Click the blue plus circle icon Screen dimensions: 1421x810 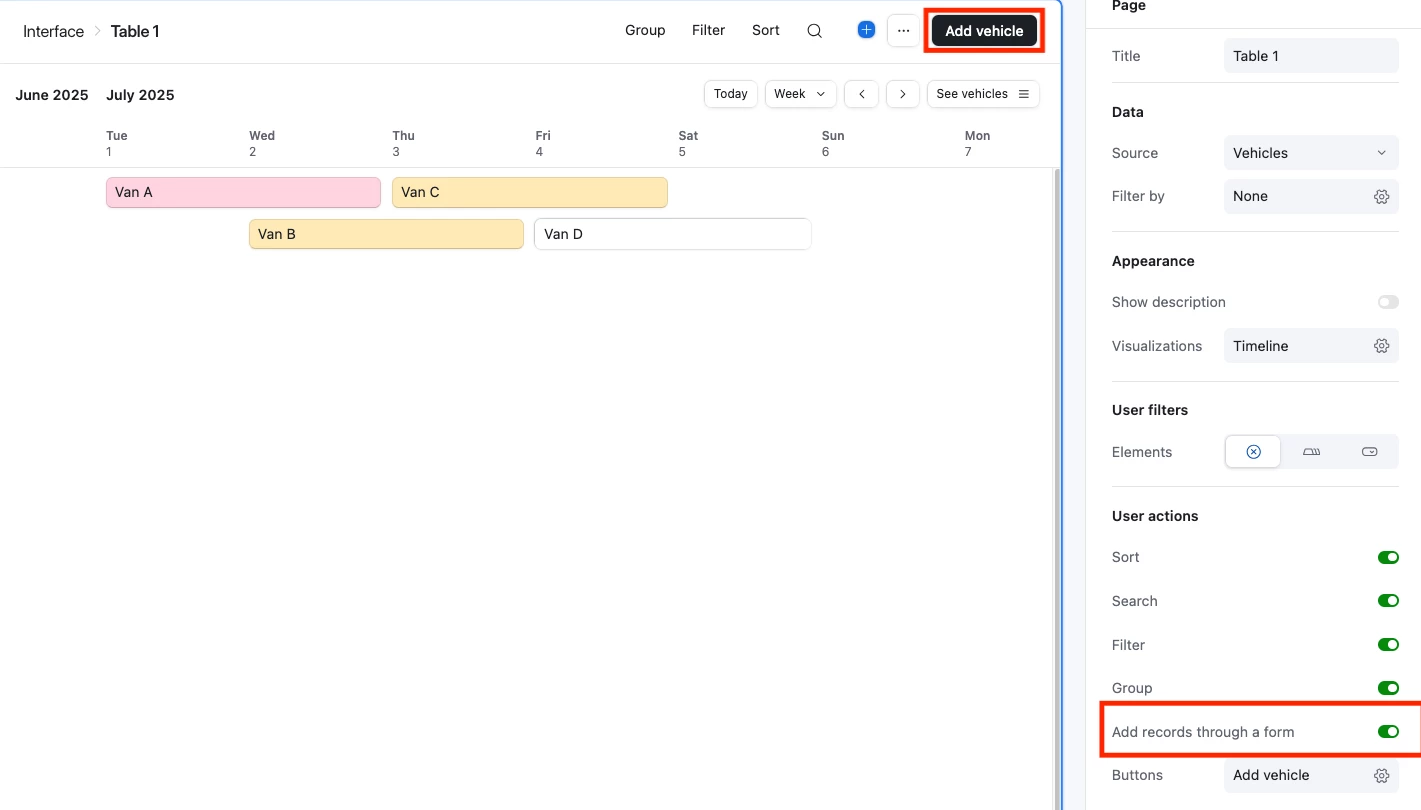(866, 30)
